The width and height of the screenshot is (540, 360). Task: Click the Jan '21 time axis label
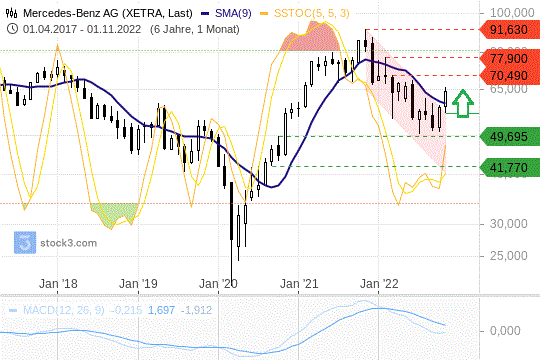click(299, 284)
